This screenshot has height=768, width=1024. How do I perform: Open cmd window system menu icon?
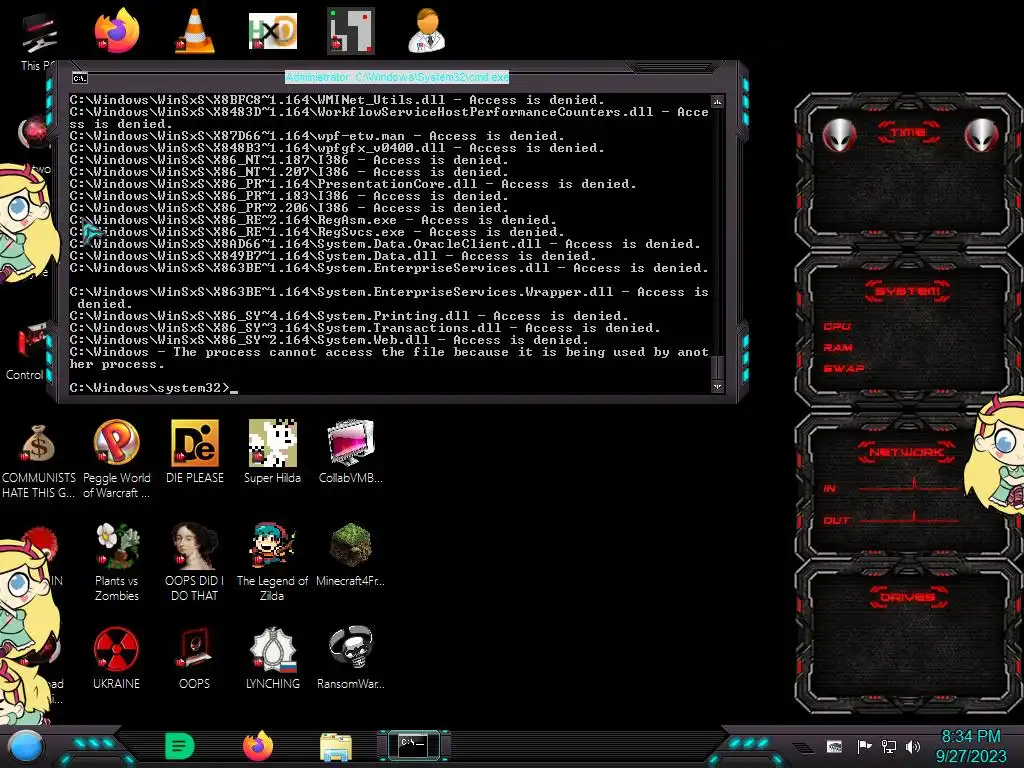click(80, 78)
